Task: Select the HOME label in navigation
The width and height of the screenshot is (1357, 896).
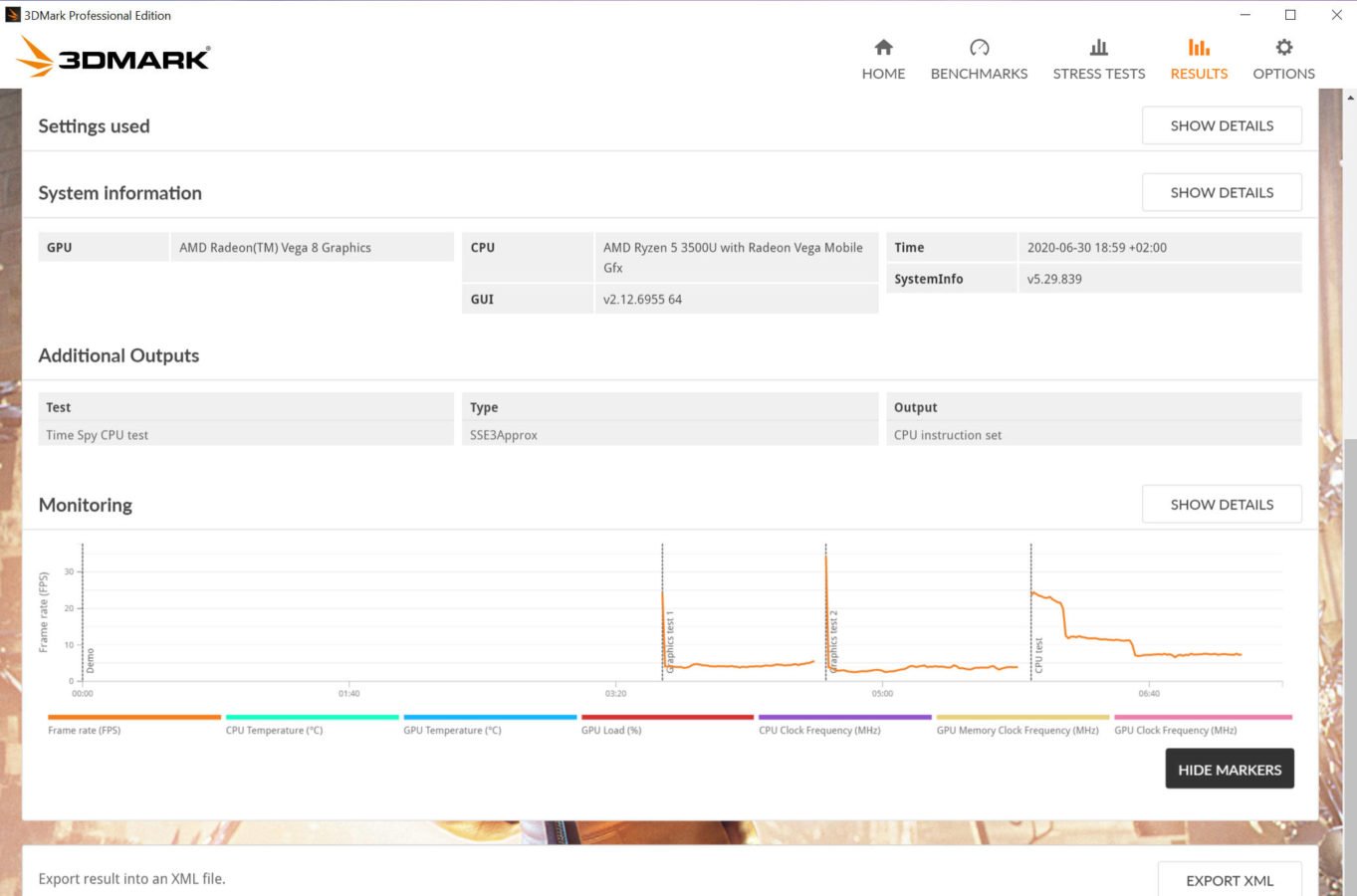Action: (x=883, y=74)
